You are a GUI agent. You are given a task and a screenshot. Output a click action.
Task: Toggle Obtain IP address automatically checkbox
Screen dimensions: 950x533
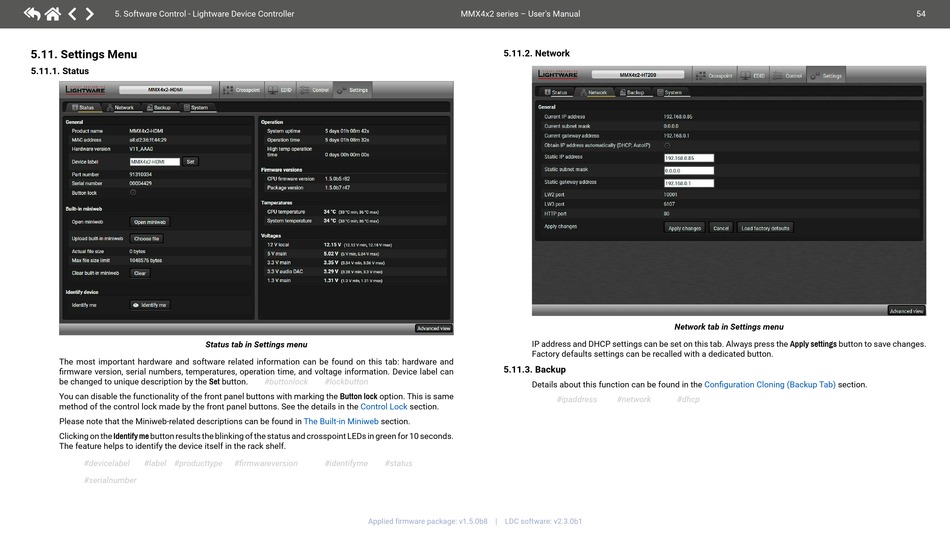point(667,145)
